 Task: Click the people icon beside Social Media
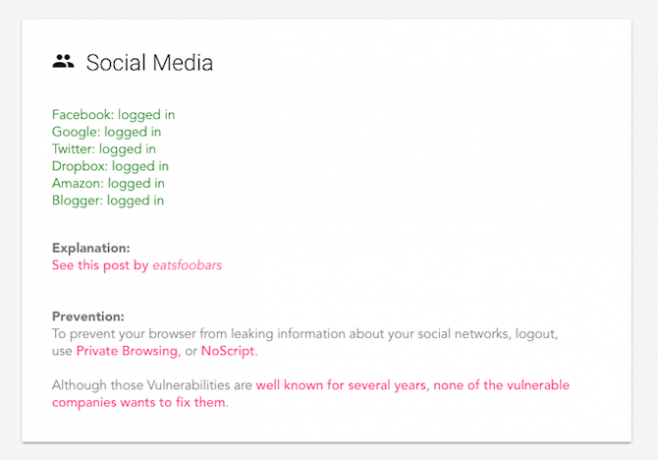(x=63, y=62)
